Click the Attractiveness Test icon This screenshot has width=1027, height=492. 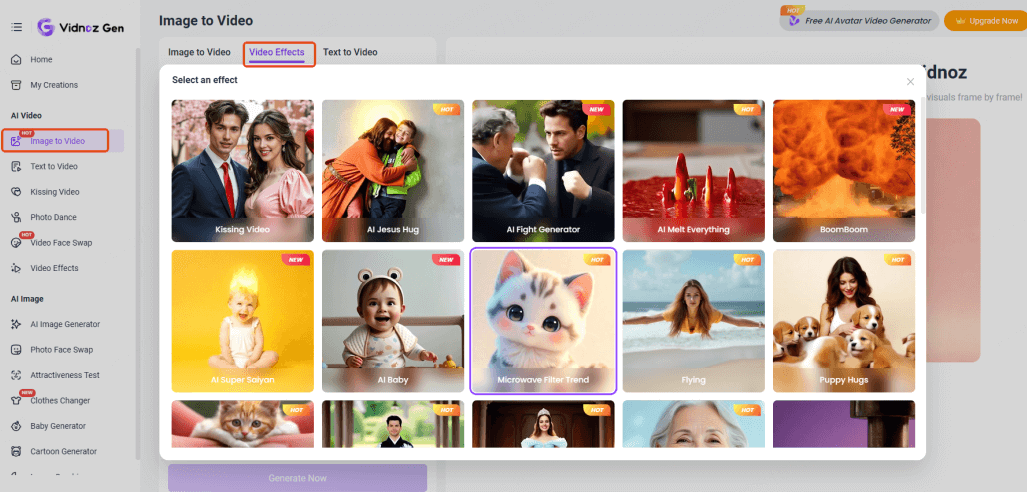click(16, 375)
